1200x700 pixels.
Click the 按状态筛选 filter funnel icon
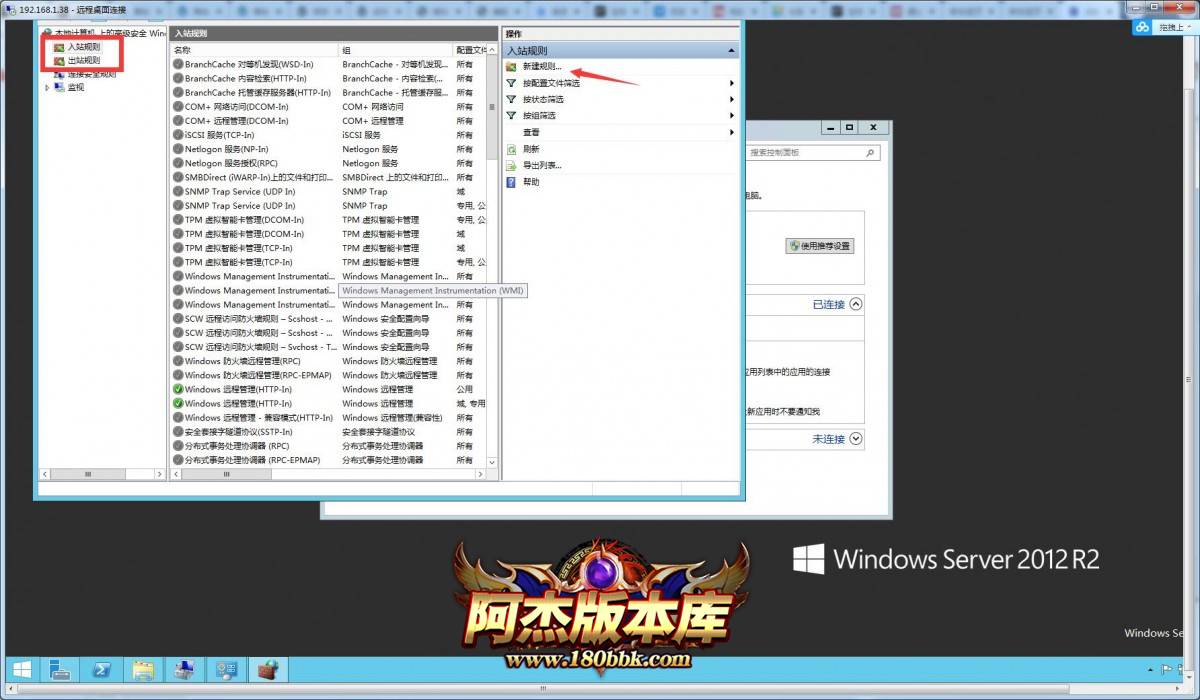pyautogui.click(x=511, y=99)
